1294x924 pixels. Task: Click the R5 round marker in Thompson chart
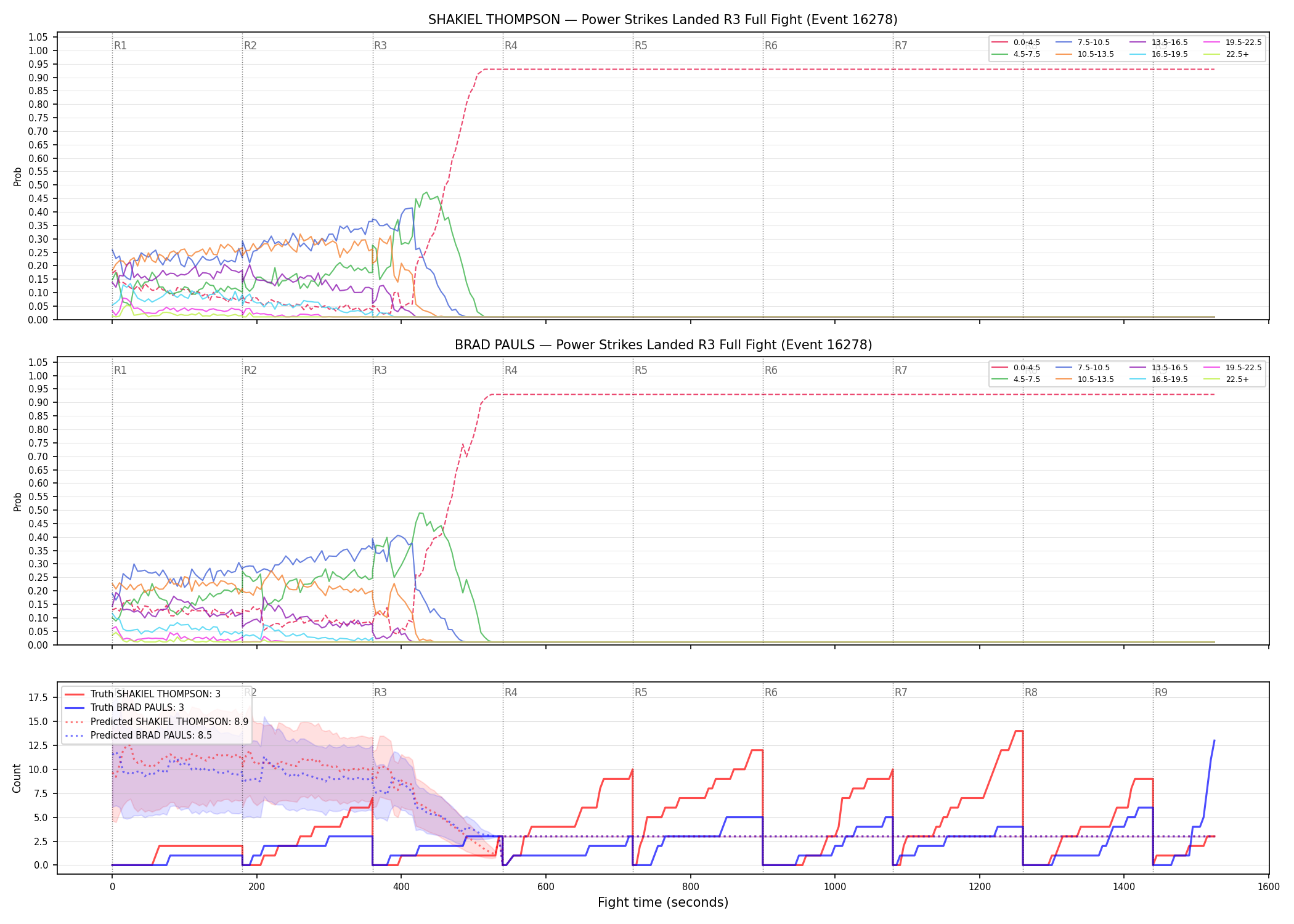[x=641, y=46]
